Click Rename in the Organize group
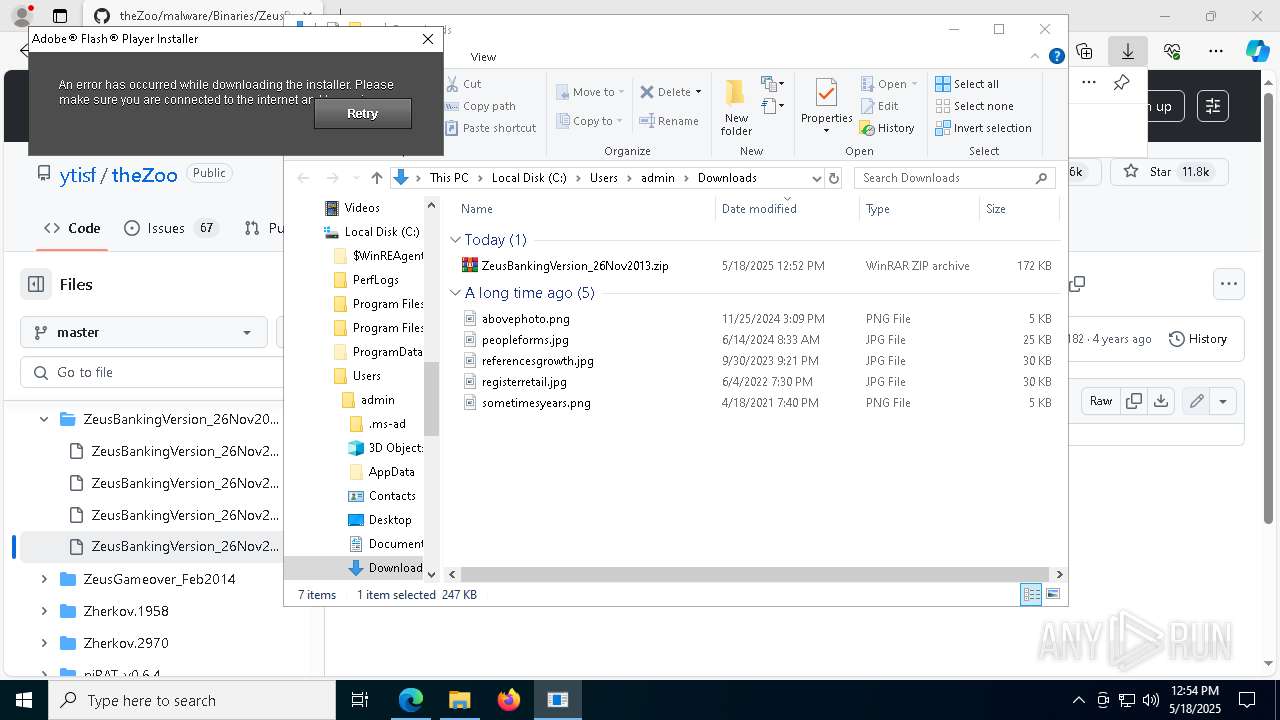This screenshot has width=1280, height=720. coord(669,121)
